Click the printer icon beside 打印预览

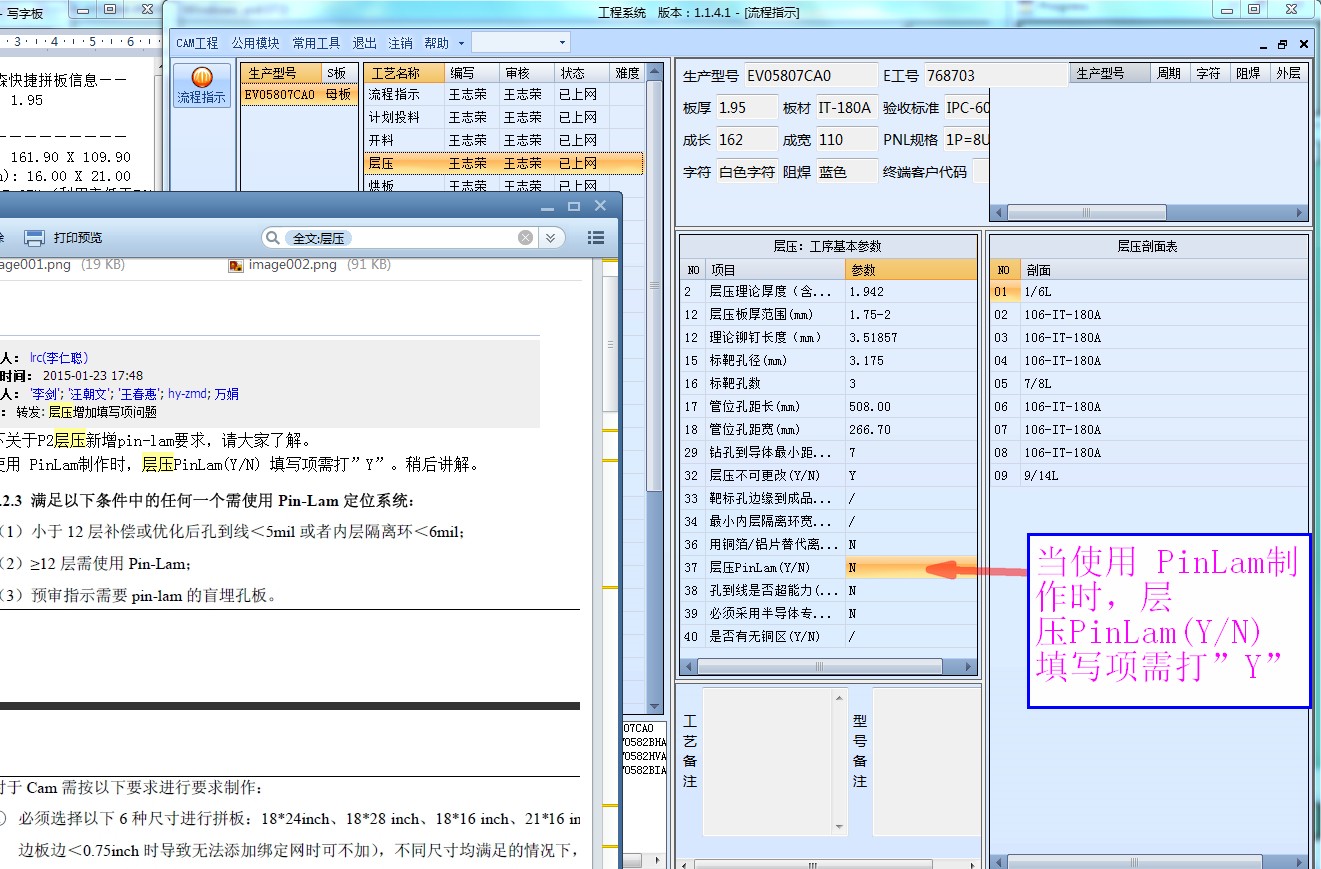tap(34, 238)
